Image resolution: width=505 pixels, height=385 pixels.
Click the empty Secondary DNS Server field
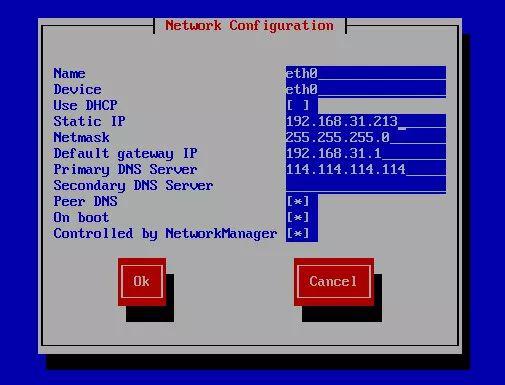tap(366, 185)
